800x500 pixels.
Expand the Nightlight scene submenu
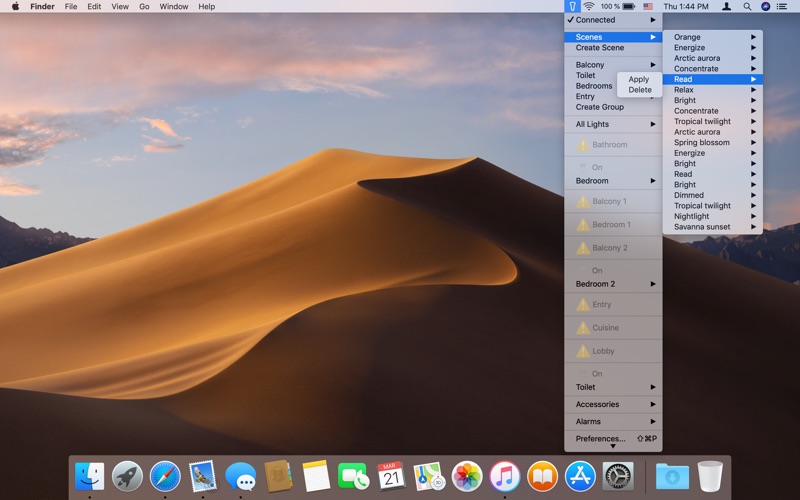pyautogui.click(x=713, y=216)
